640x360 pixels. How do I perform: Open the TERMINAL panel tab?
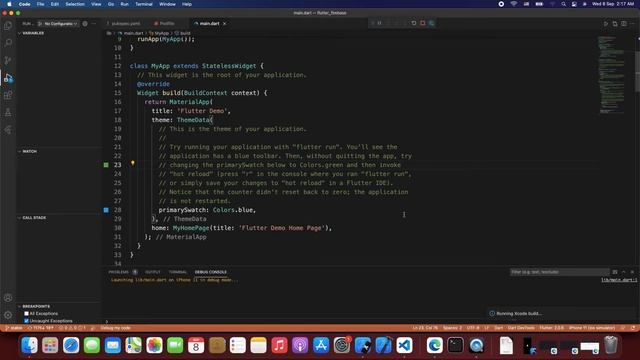(178, 272)
